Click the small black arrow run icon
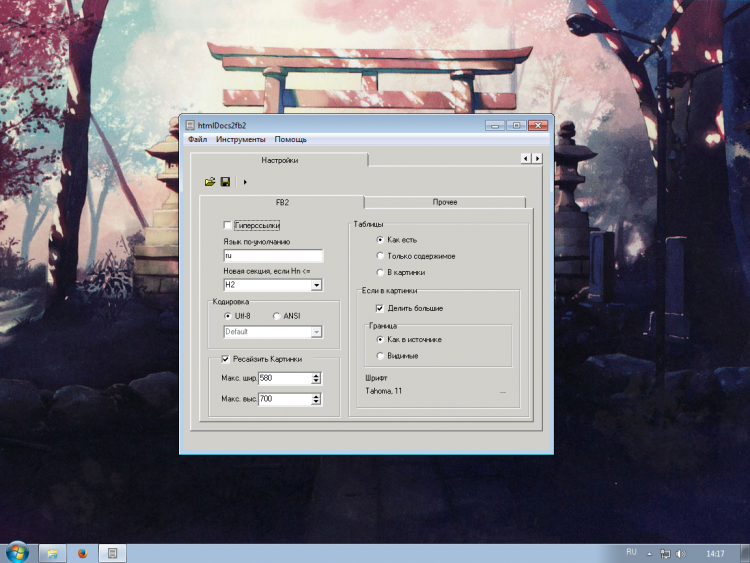 (245, 182)
